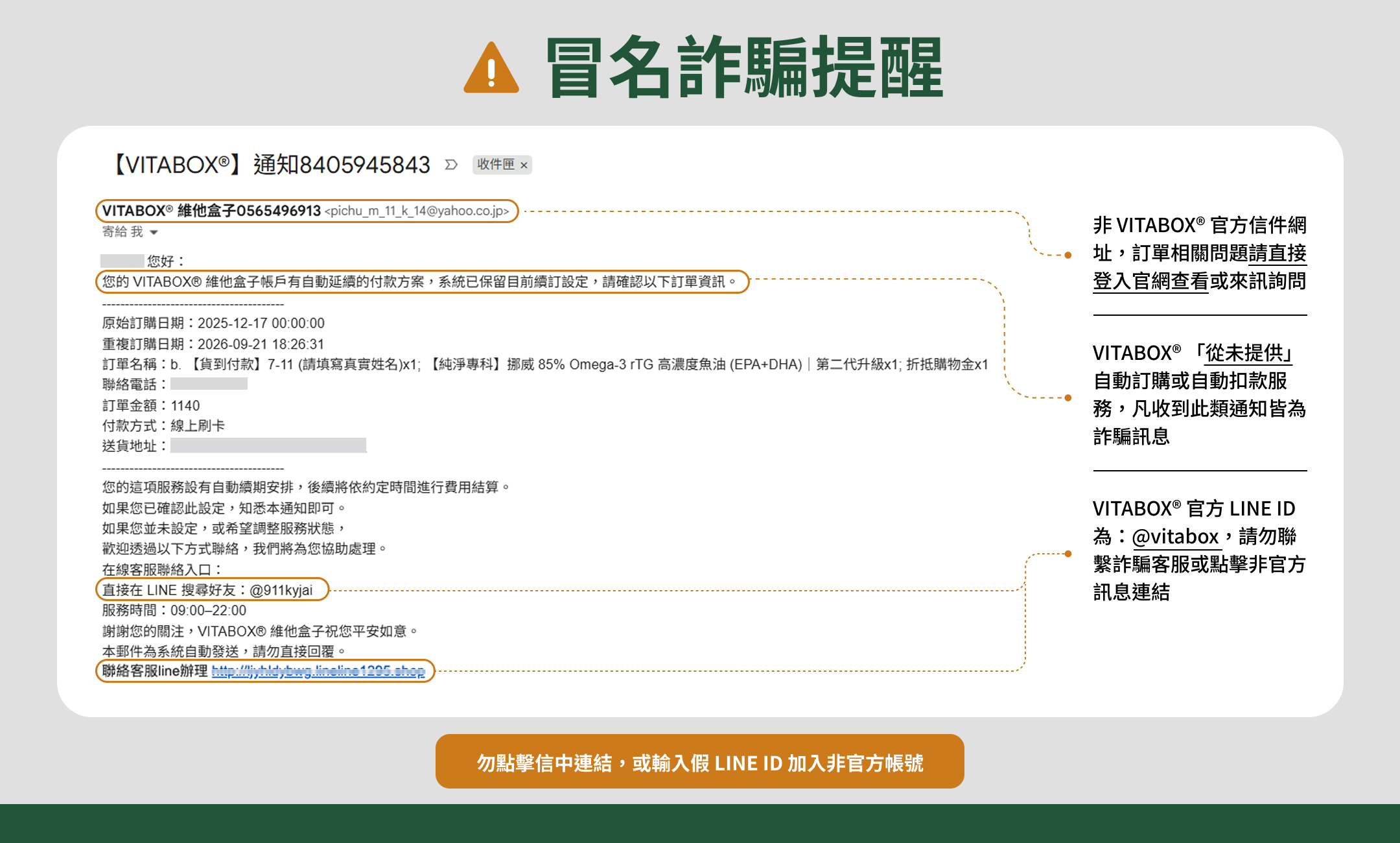The width and height of the screenshot is (1400, 843).
Task: Click the redacted 聯絡電話 field
Action: (209, 384)
